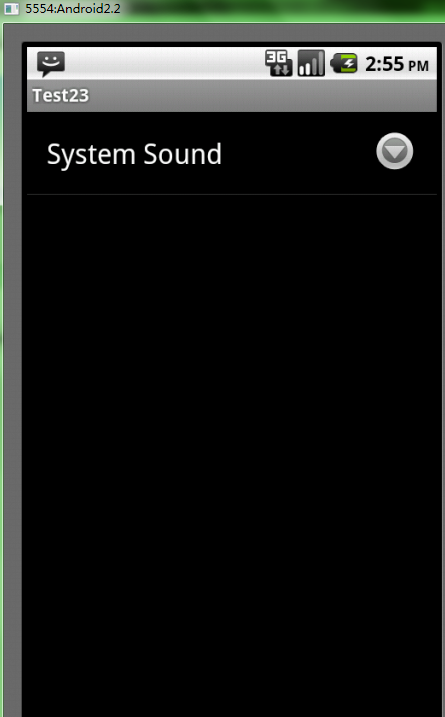
Task: Click the PM indicator next to clock
Action: point(418,66)
